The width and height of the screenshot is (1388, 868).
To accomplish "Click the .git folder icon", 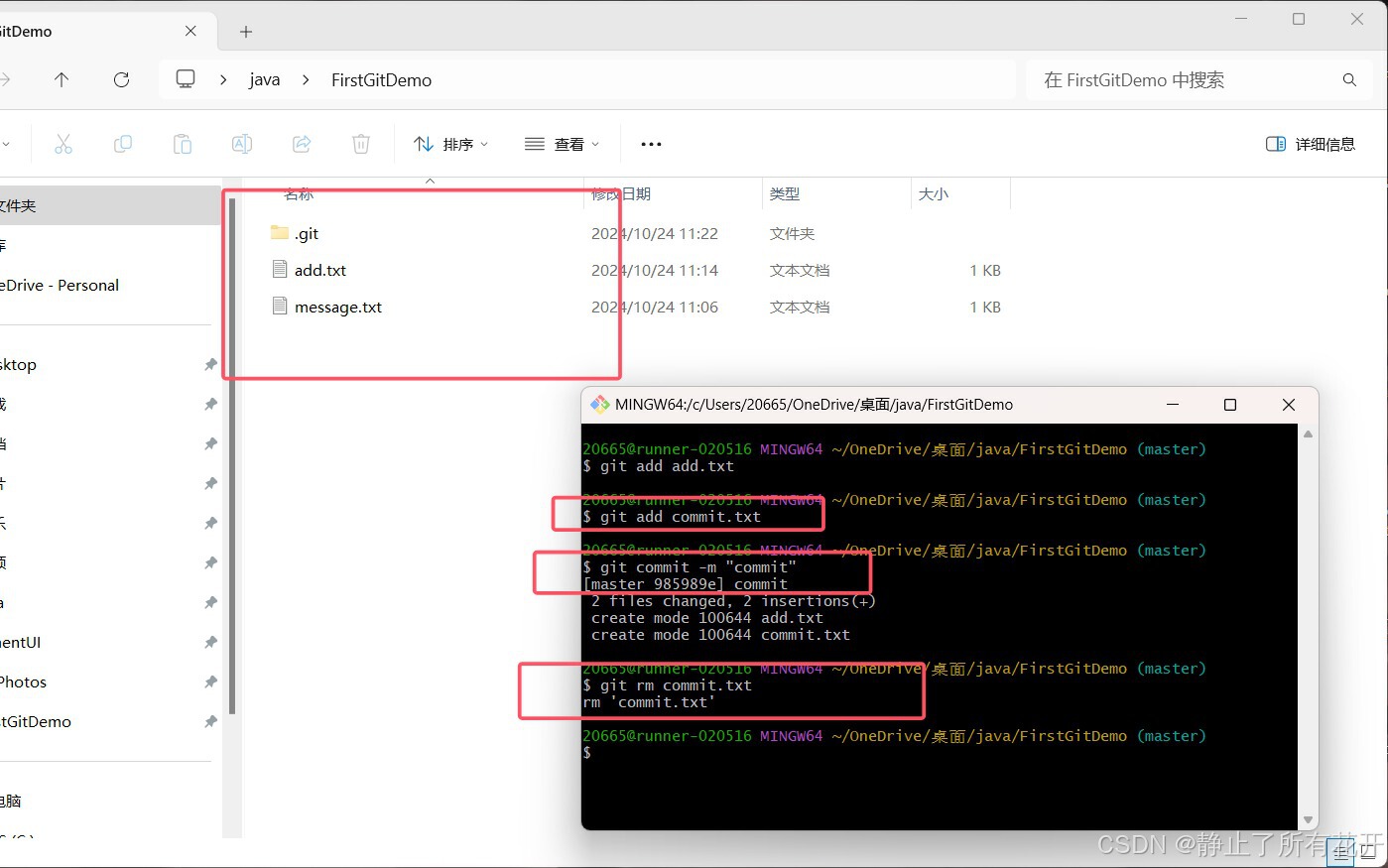I will pos(279,233).
